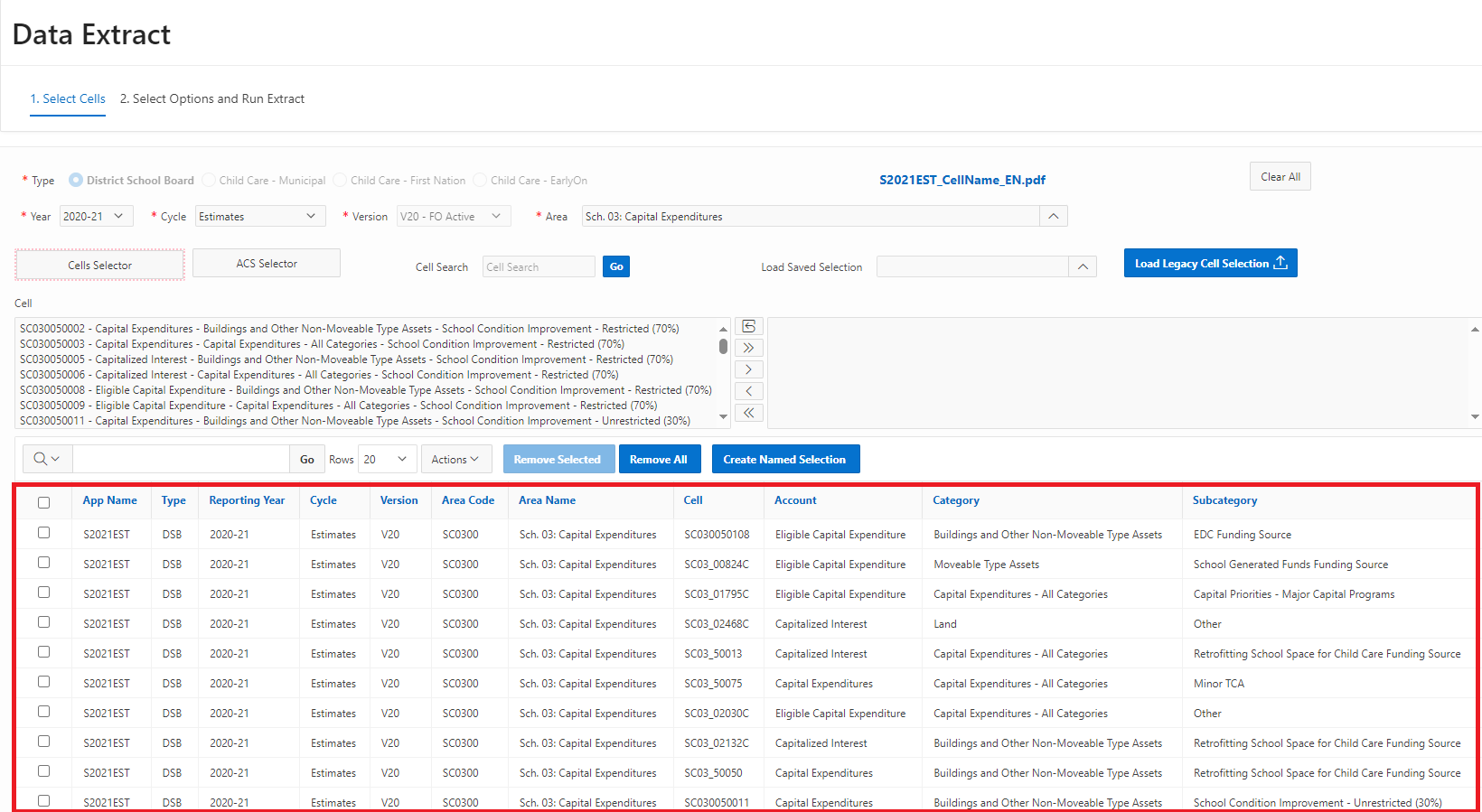Click the remove all double left-chevron icon

(x=749, y=413)
